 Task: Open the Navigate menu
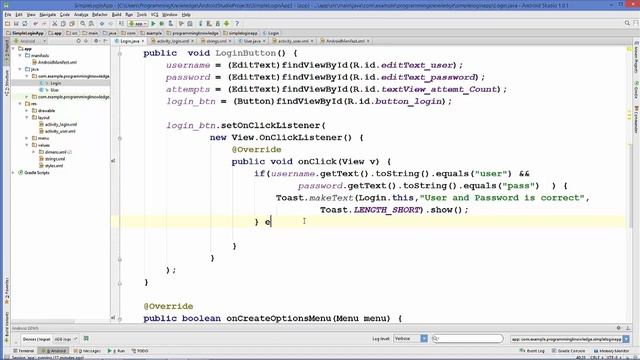click(47, 14)
